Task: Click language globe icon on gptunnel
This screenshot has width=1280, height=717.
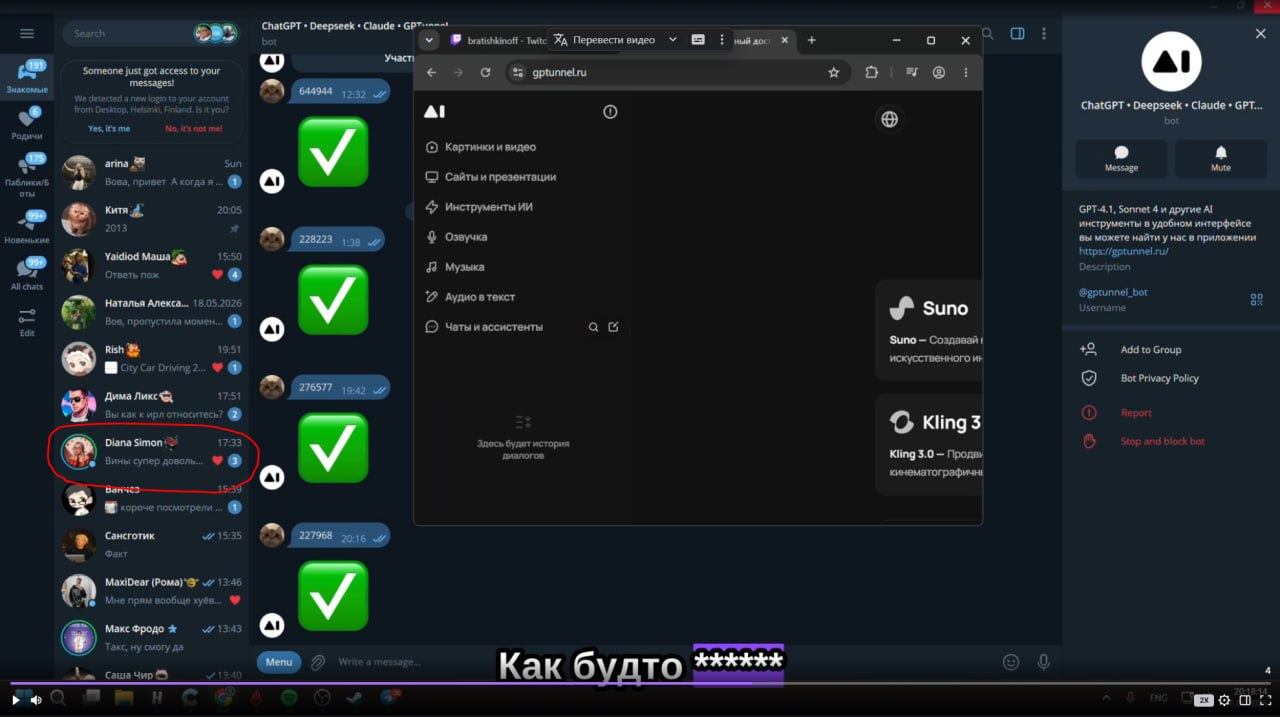Action: (x=889, y=120)
